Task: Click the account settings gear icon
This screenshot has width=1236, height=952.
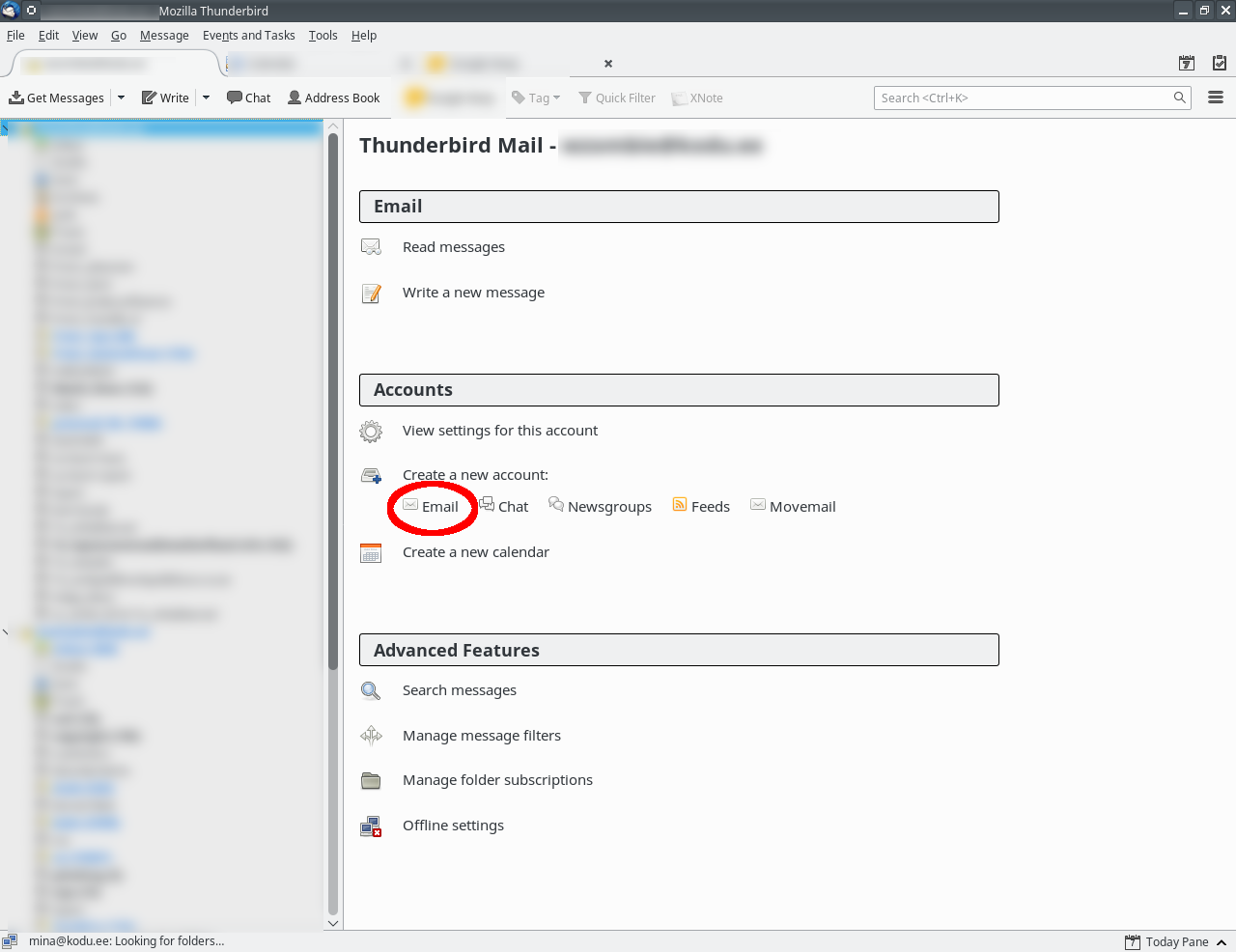Action: pyautogui.click(x=371, y=431)
